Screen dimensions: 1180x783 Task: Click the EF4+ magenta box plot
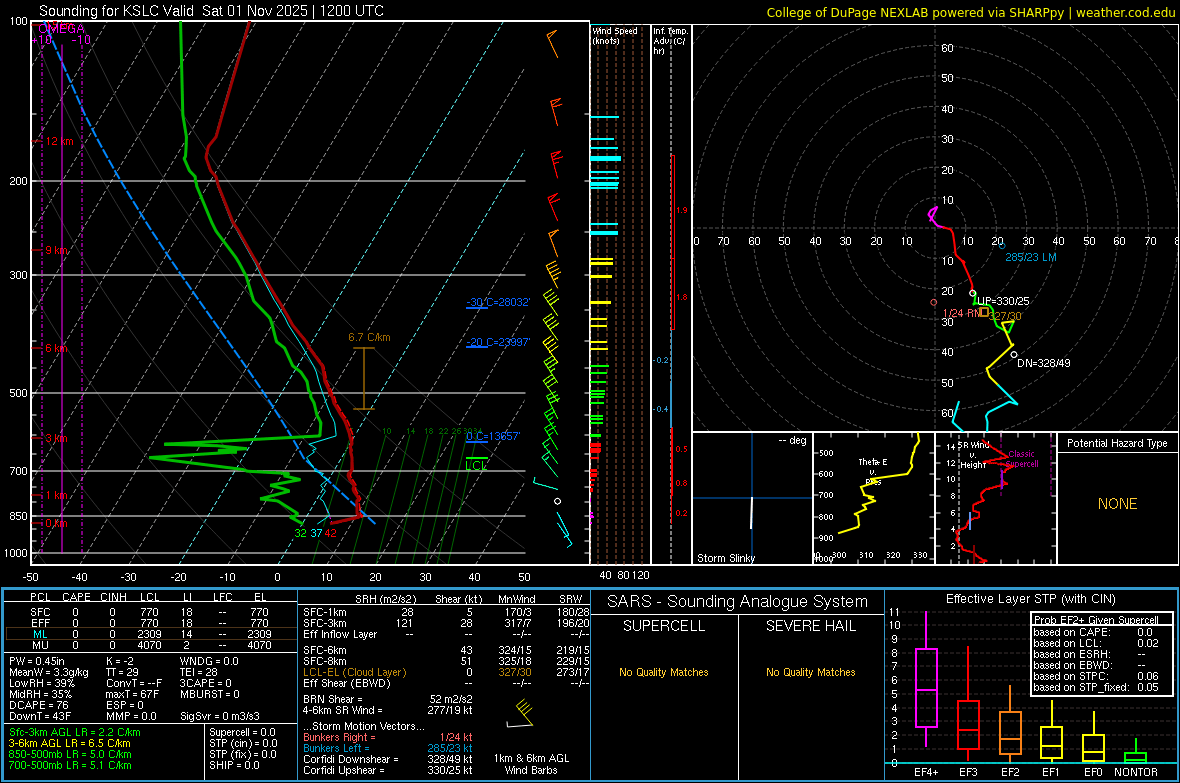pos(926,678)
